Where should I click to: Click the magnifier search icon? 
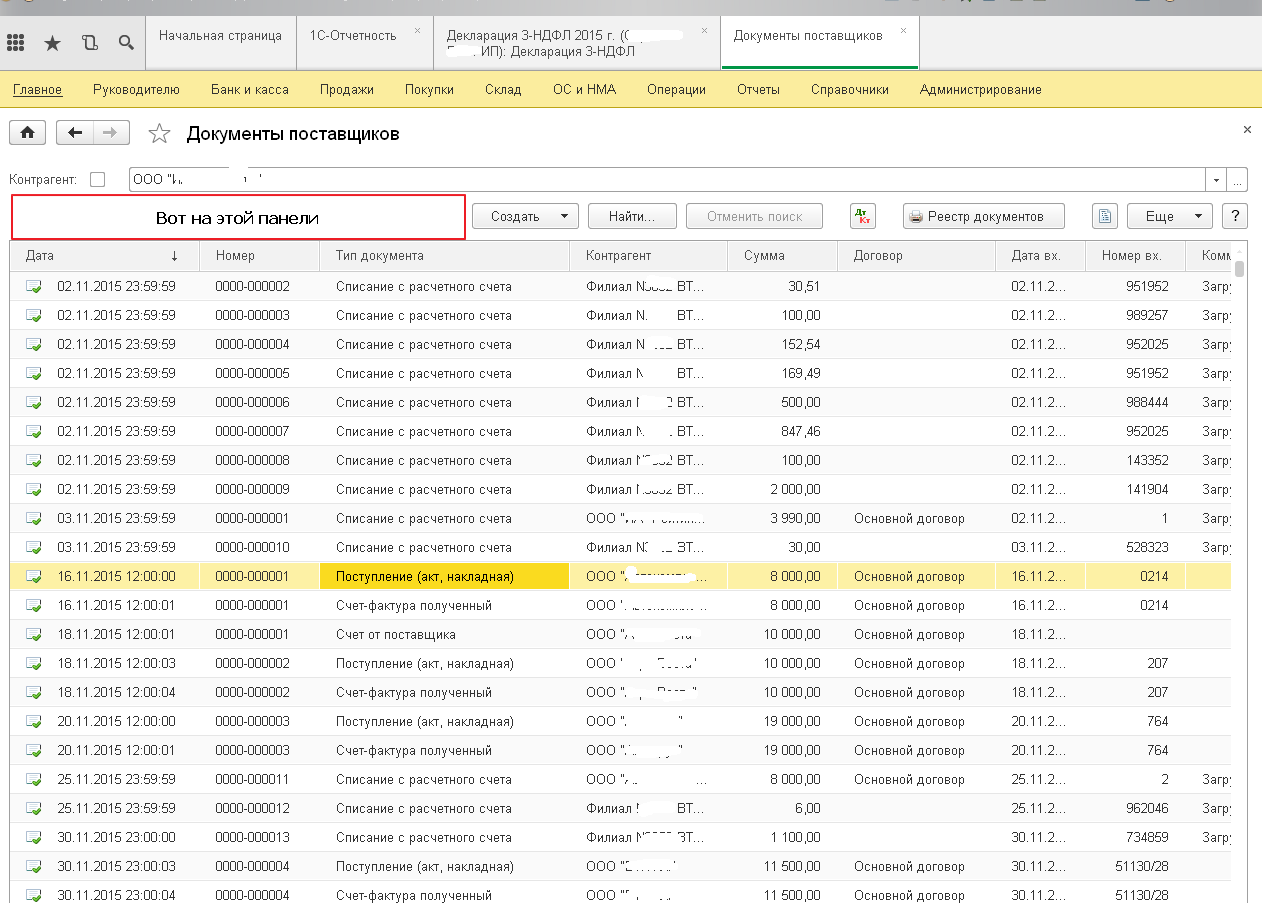click(x=126, y=43)
